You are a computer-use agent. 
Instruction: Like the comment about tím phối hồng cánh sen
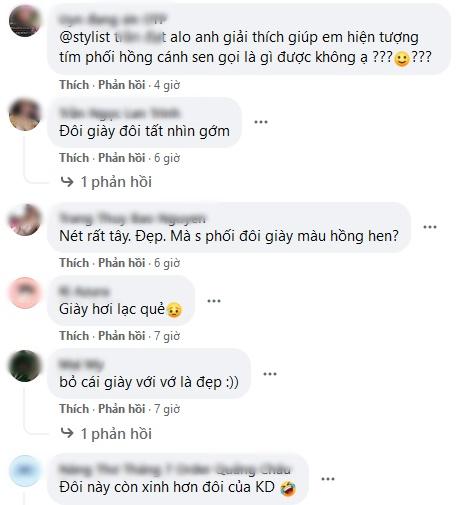tap(74, 85)
